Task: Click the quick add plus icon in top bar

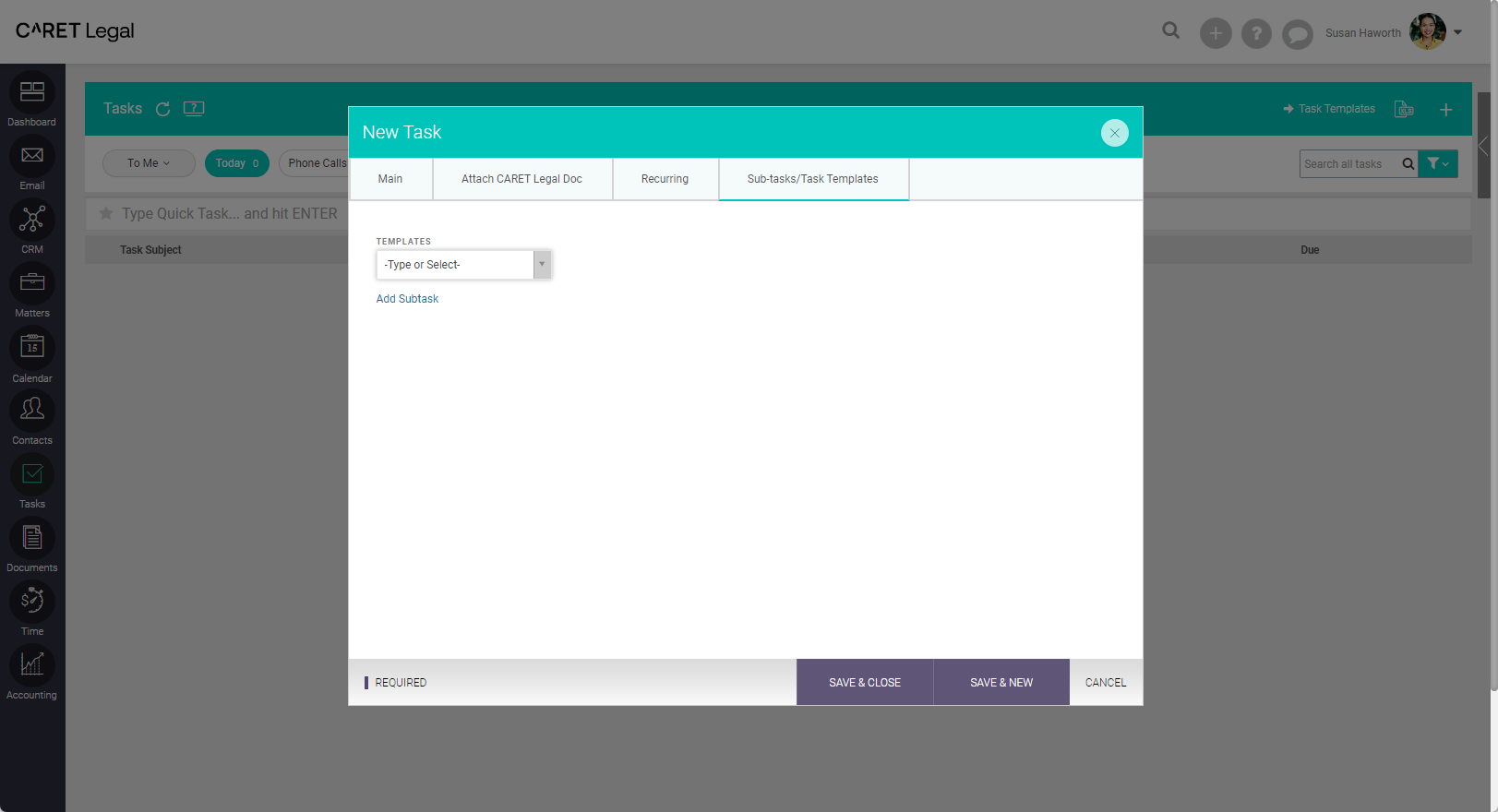Action: point(1216,34)
